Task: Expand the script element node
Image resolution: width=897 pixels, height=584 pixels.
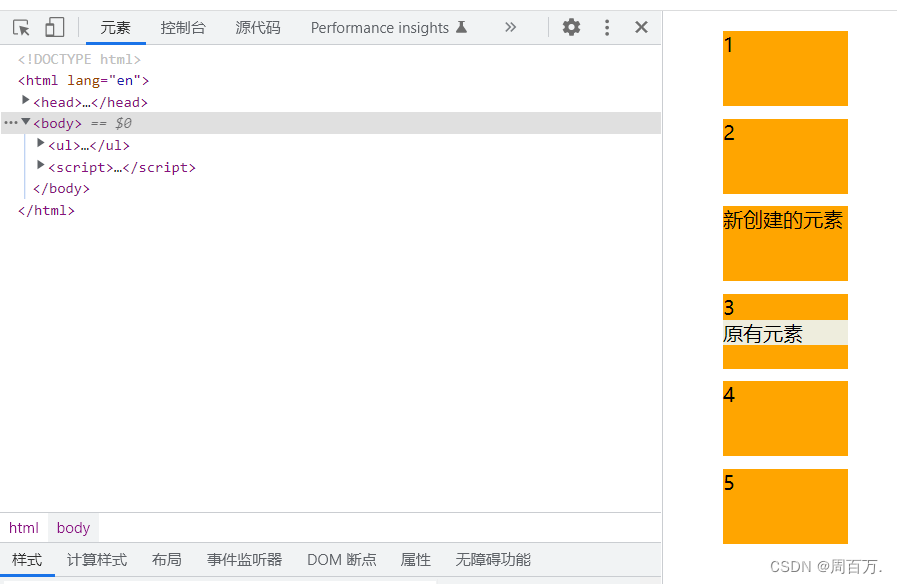Action: [x=40, y=166]
